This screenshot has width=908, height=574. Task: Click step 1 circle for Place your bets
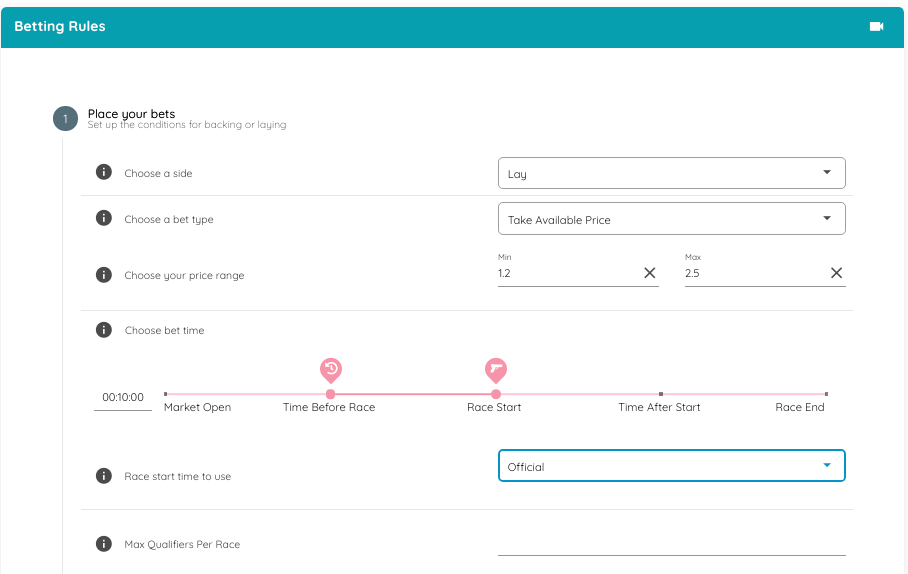[x=65, y=119]
